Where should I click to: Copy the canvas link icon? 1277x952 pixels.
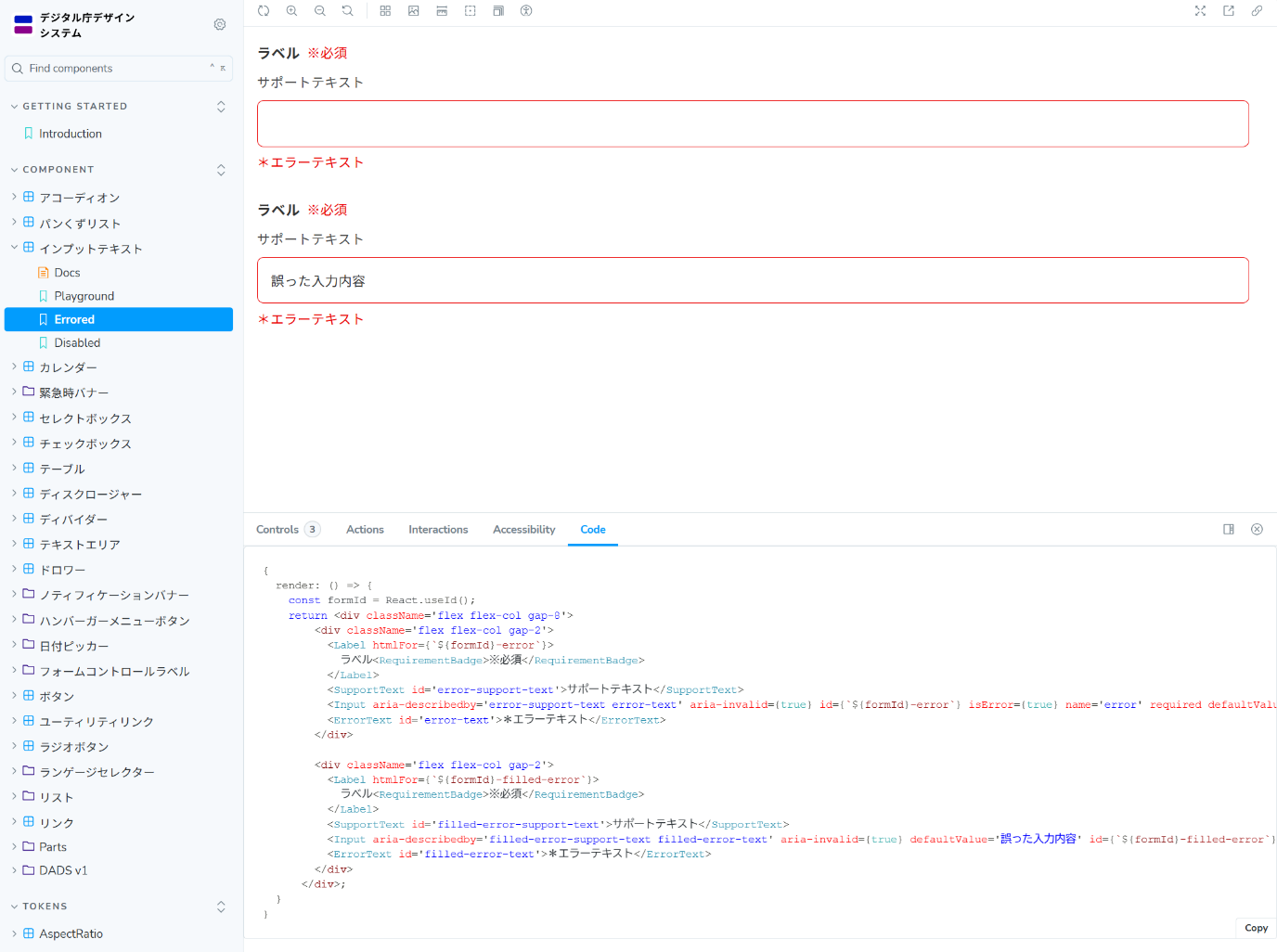point(1257,11)
